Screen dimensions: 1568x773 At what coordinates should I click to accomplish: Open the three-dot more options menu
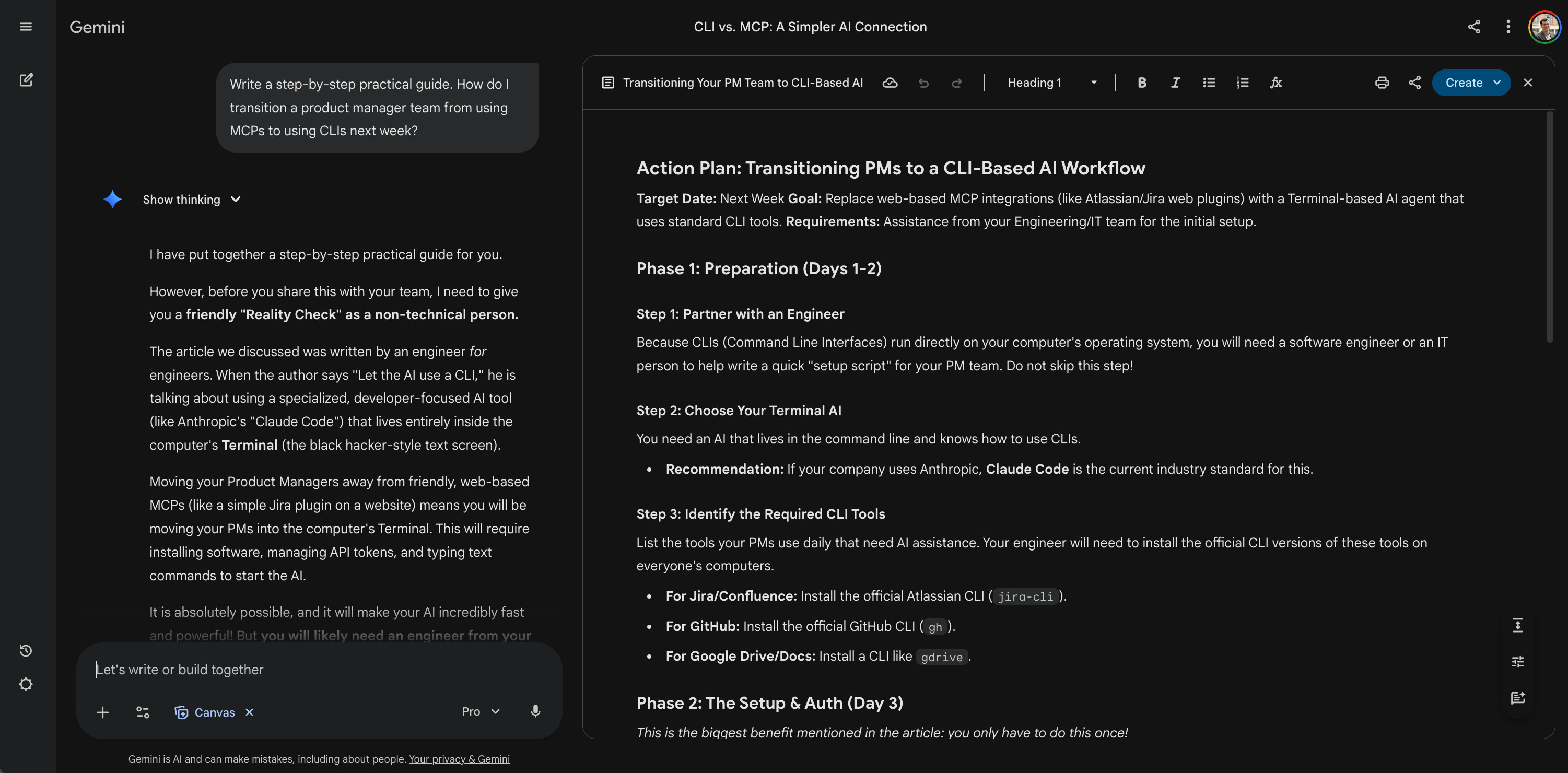tap(1508, 27)
